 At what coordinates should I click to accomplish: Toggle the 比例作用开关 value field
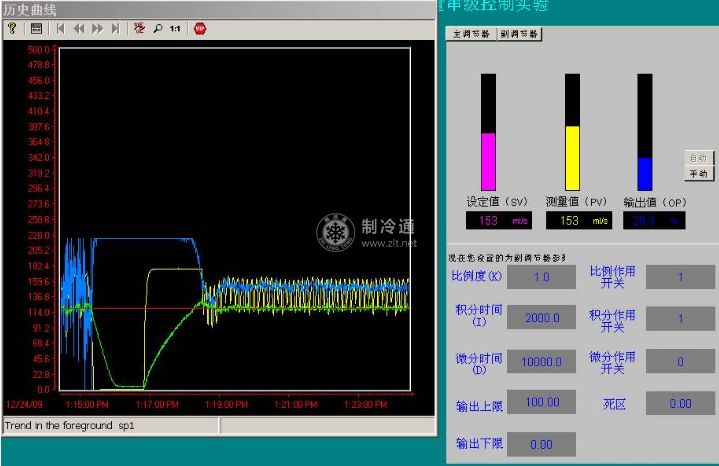680,276
